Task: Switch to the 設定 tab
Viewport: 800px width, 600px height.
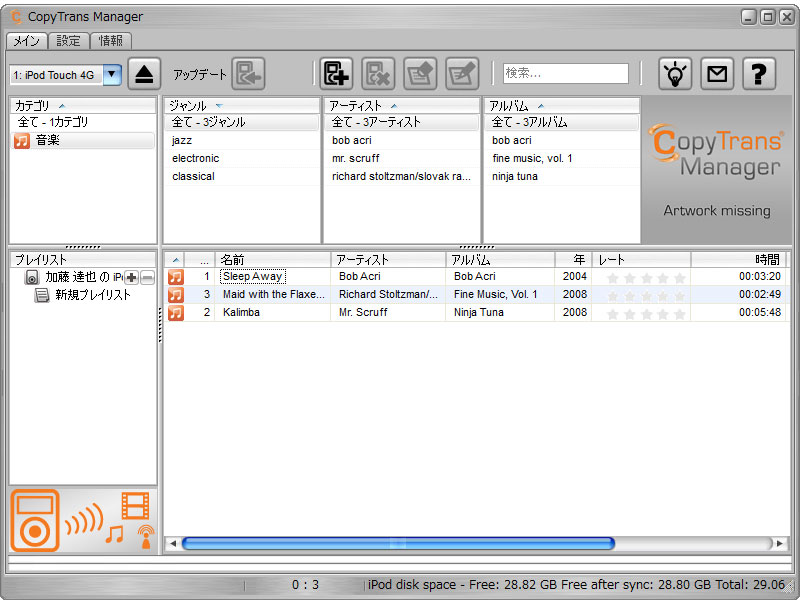Action: (68, 41)
